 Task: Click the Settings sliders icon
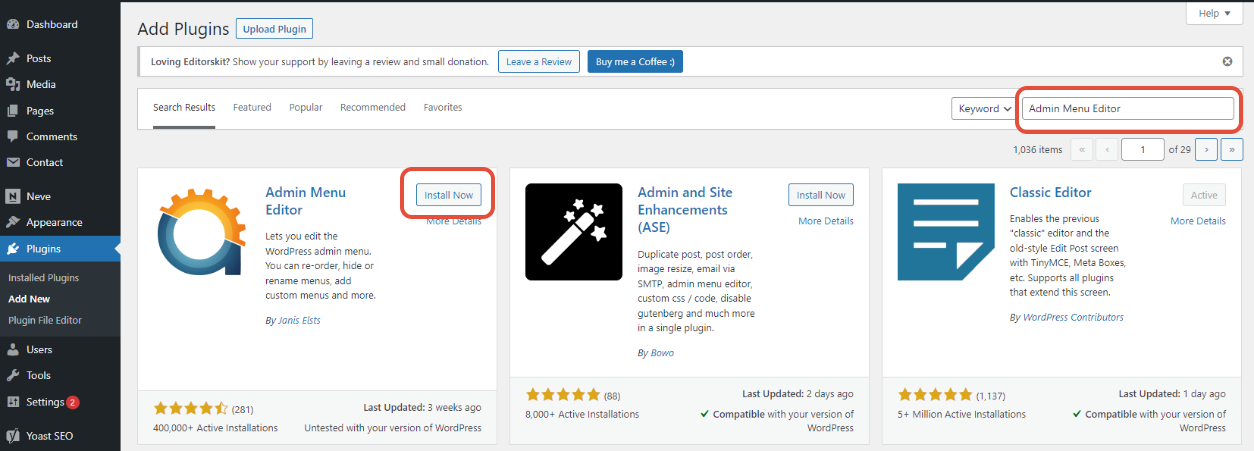pos(13,402)
